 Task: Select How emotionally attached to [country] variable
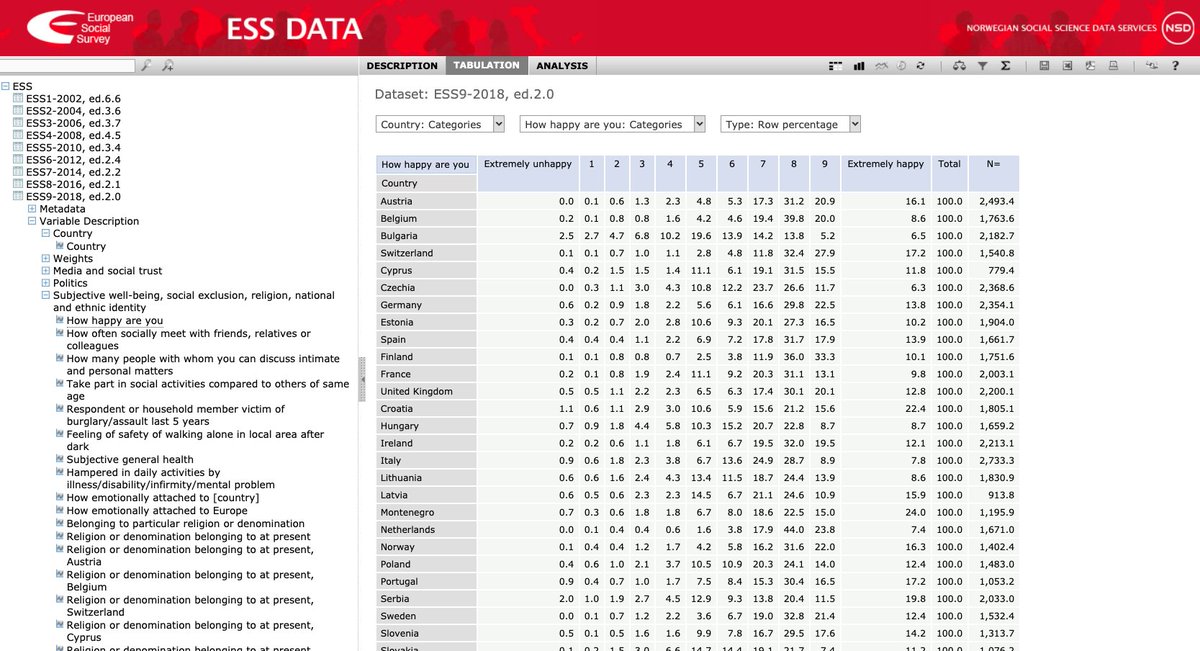(163, 498)
